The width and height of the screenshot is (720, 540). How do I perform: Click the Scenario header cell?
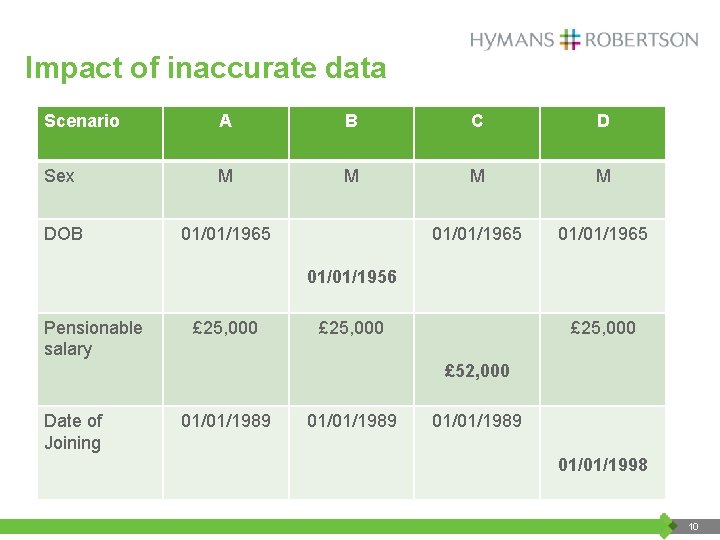82,121
